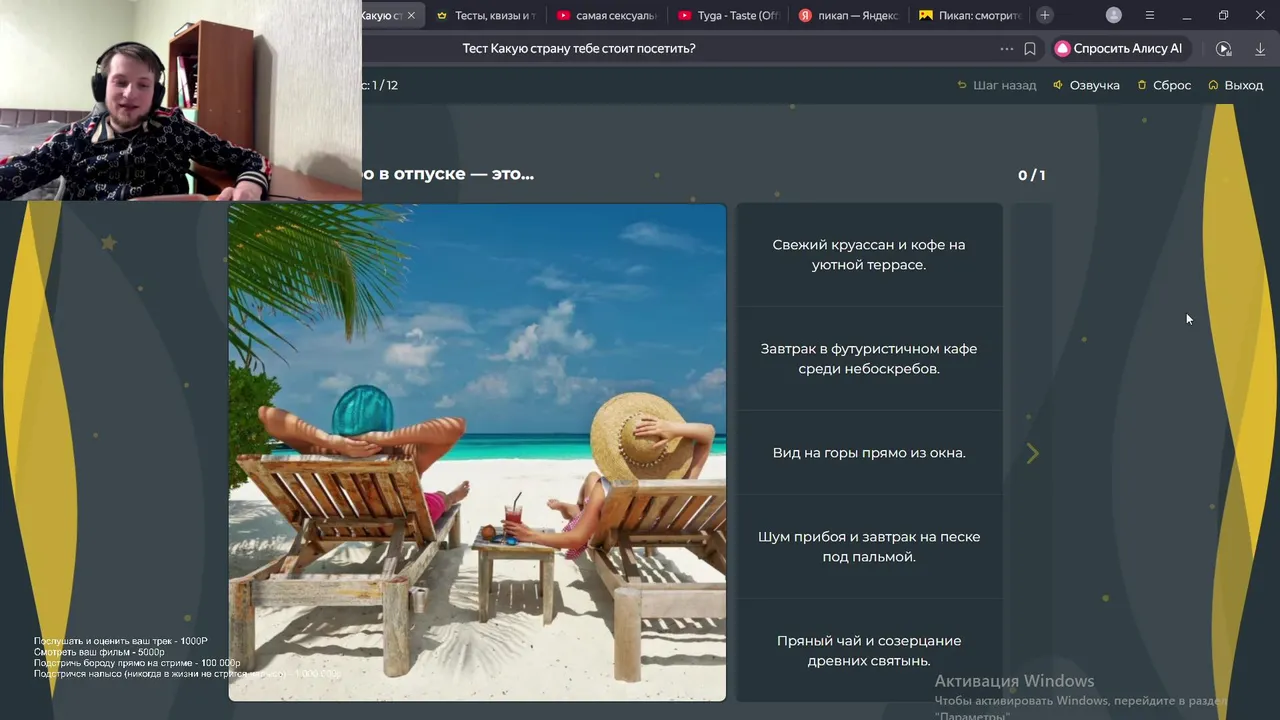Close the active quiz browser tab
The height and width of the screenshot is (720, 1280).
click(411, 16)
